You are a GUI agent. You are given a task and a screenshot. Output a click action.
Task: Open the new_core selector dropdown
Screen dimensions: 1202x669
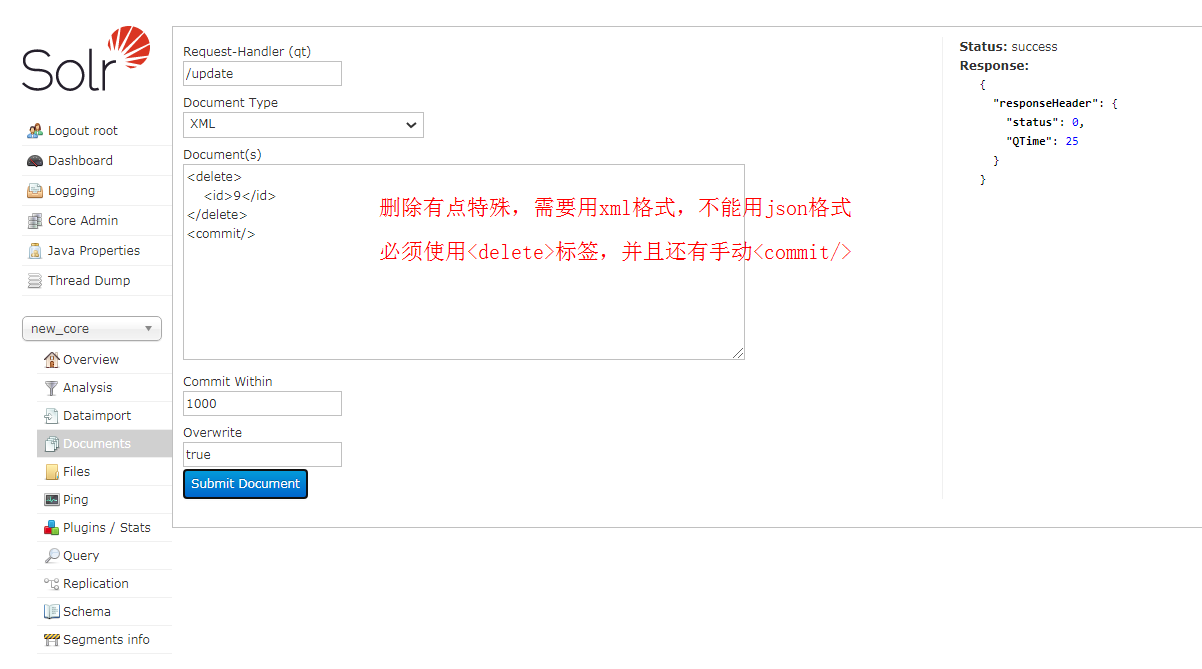(92, 328)
